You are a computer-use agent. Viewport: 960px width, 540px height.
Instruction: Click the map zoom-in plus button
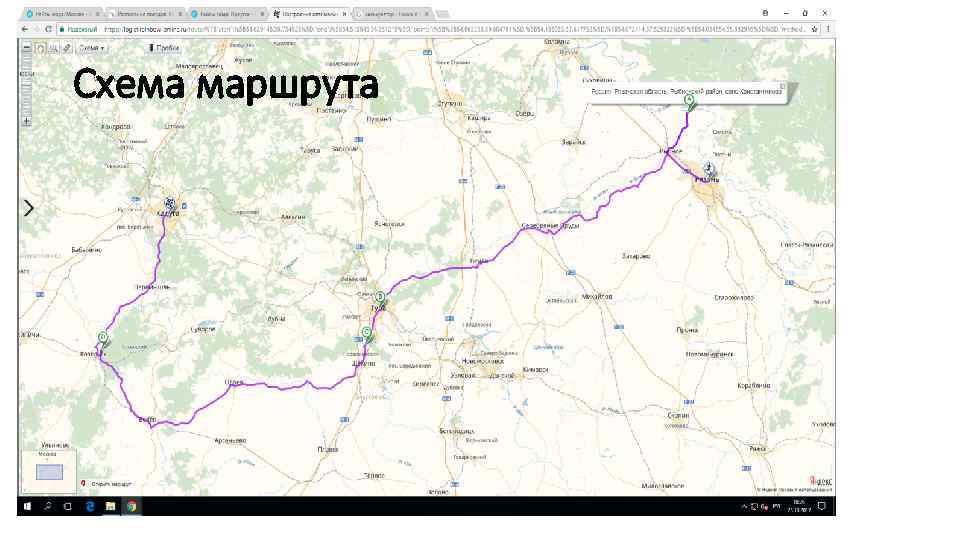click(27, 122)
